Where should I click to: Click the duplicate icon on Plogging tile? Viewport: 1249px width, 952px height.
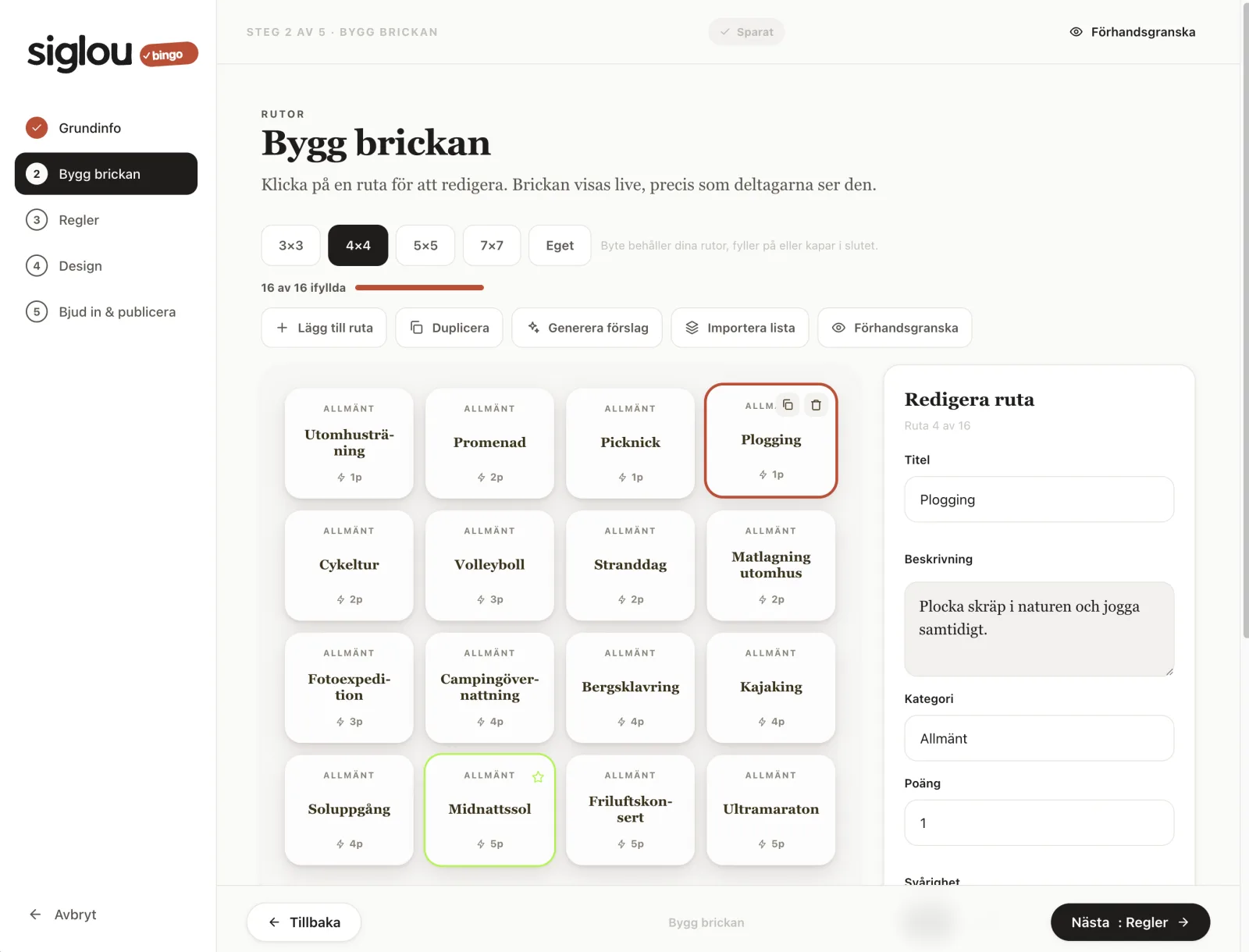pyautogui.click(x=788, y=405)
